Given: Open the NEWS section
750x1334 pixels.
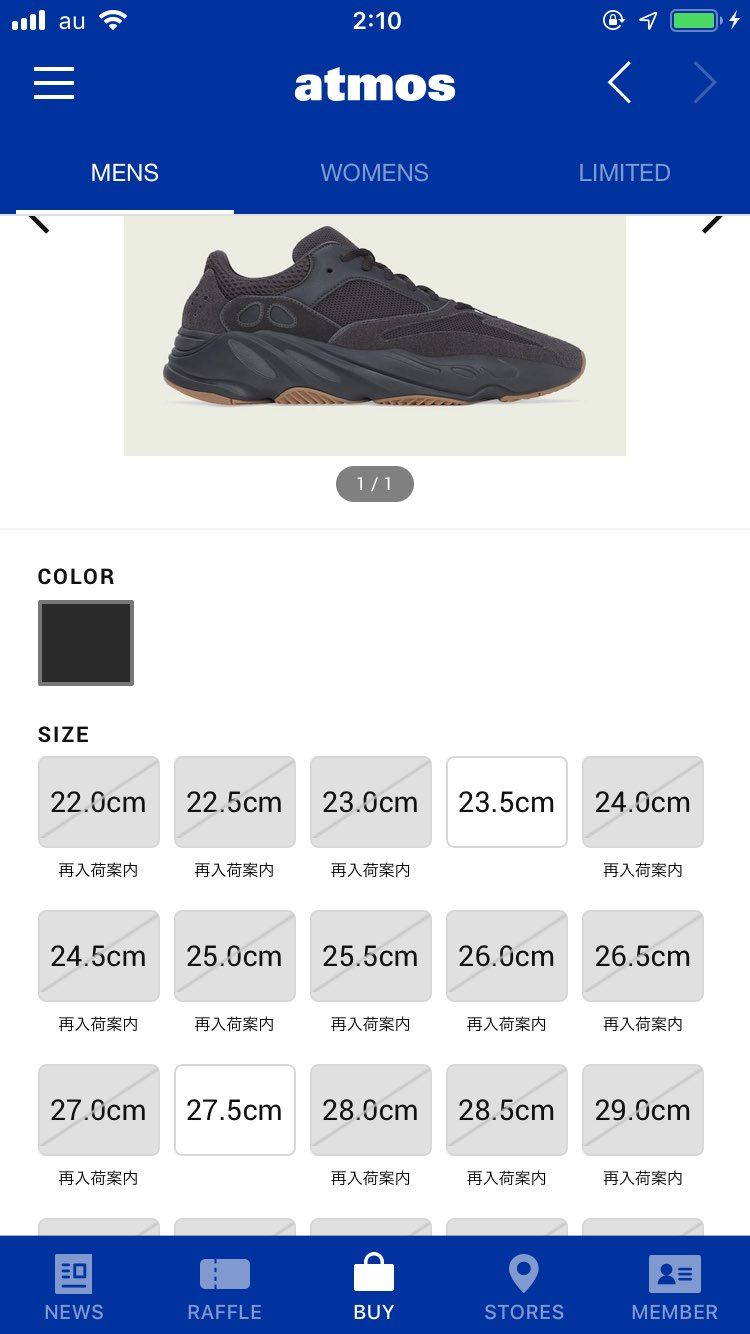Looking at the screenshot, I should click(74, 1286).
